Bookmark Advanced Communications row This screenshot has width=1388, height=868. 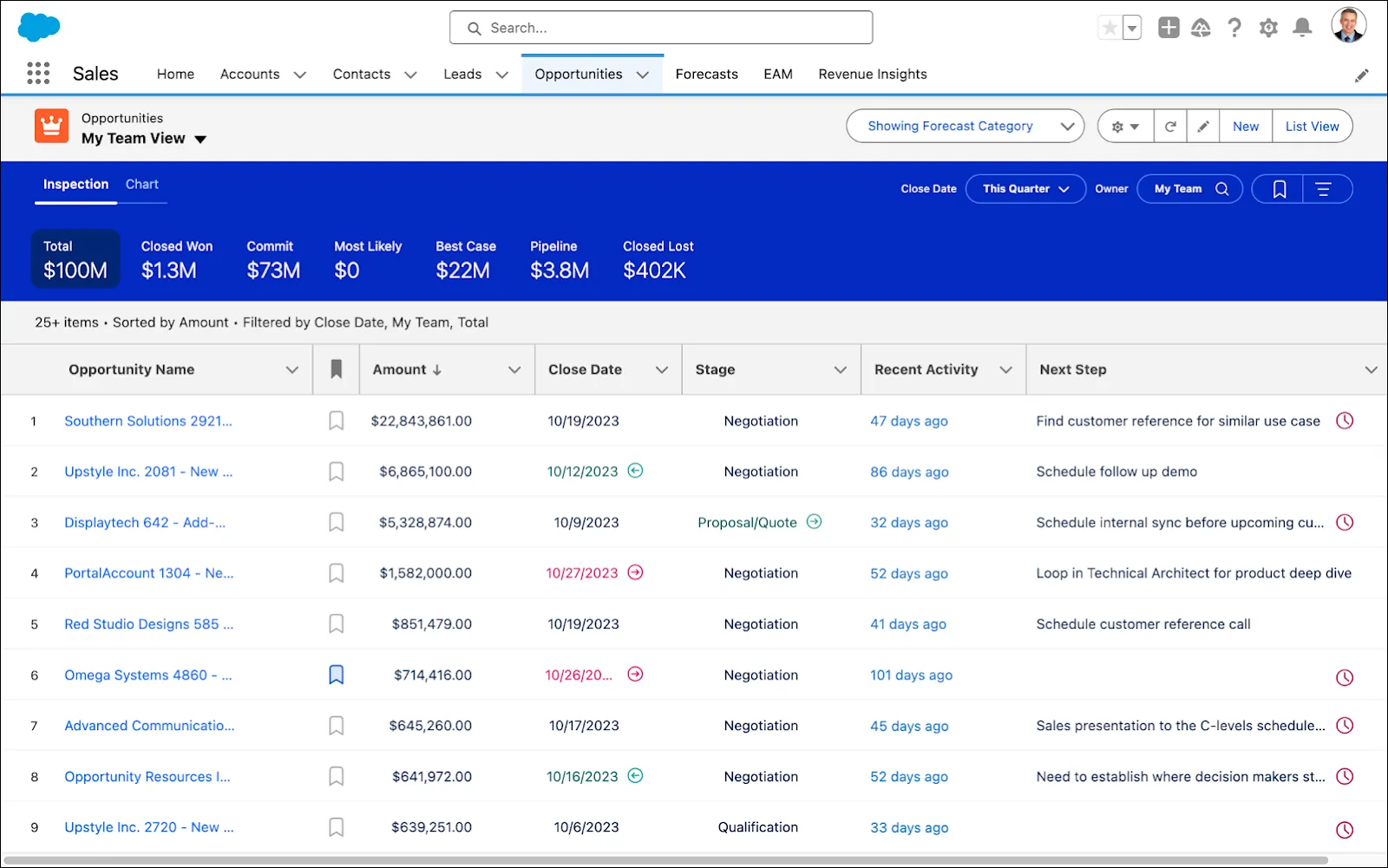337,726
